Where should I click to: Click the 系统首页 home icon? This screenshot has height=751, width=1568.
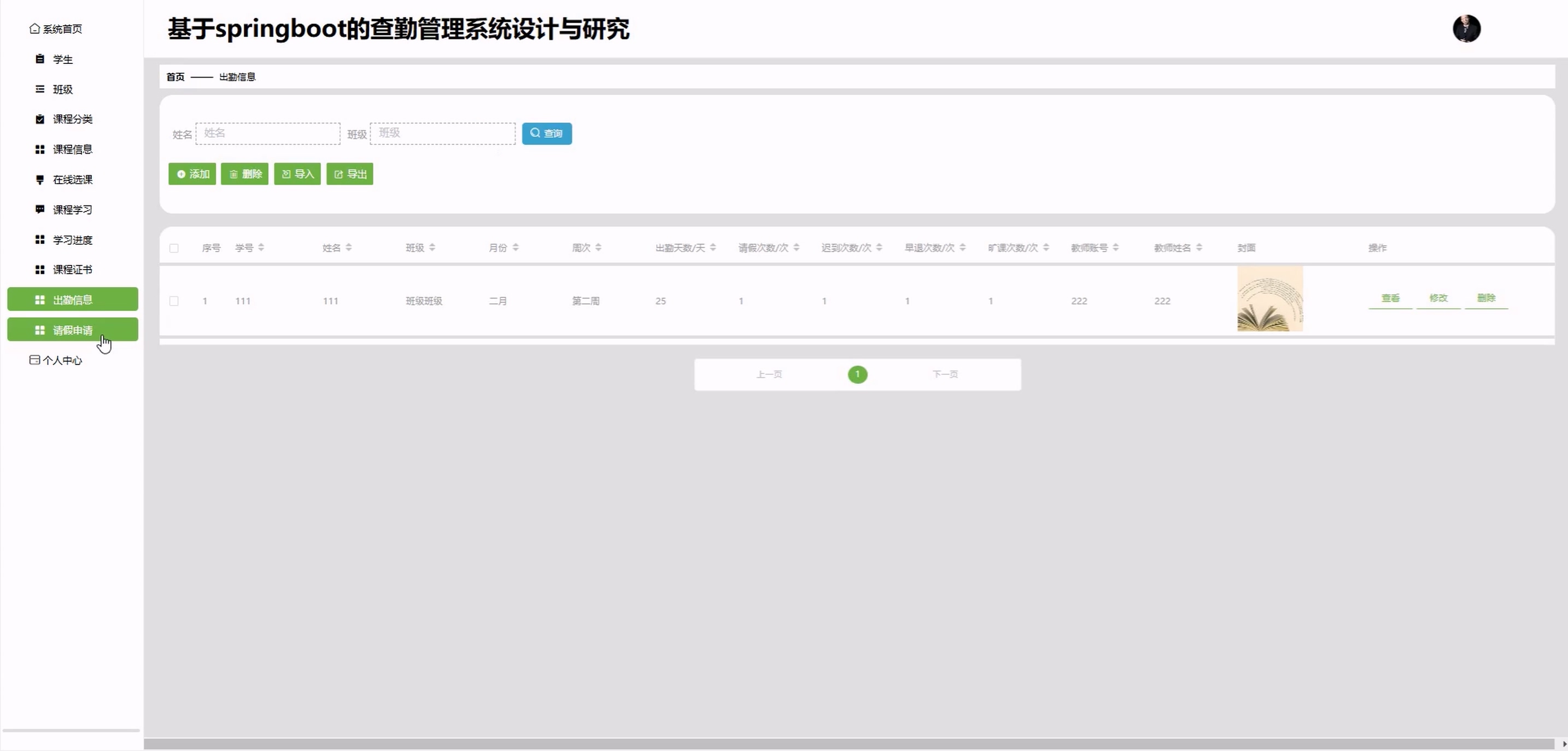[x=34, y=28]
